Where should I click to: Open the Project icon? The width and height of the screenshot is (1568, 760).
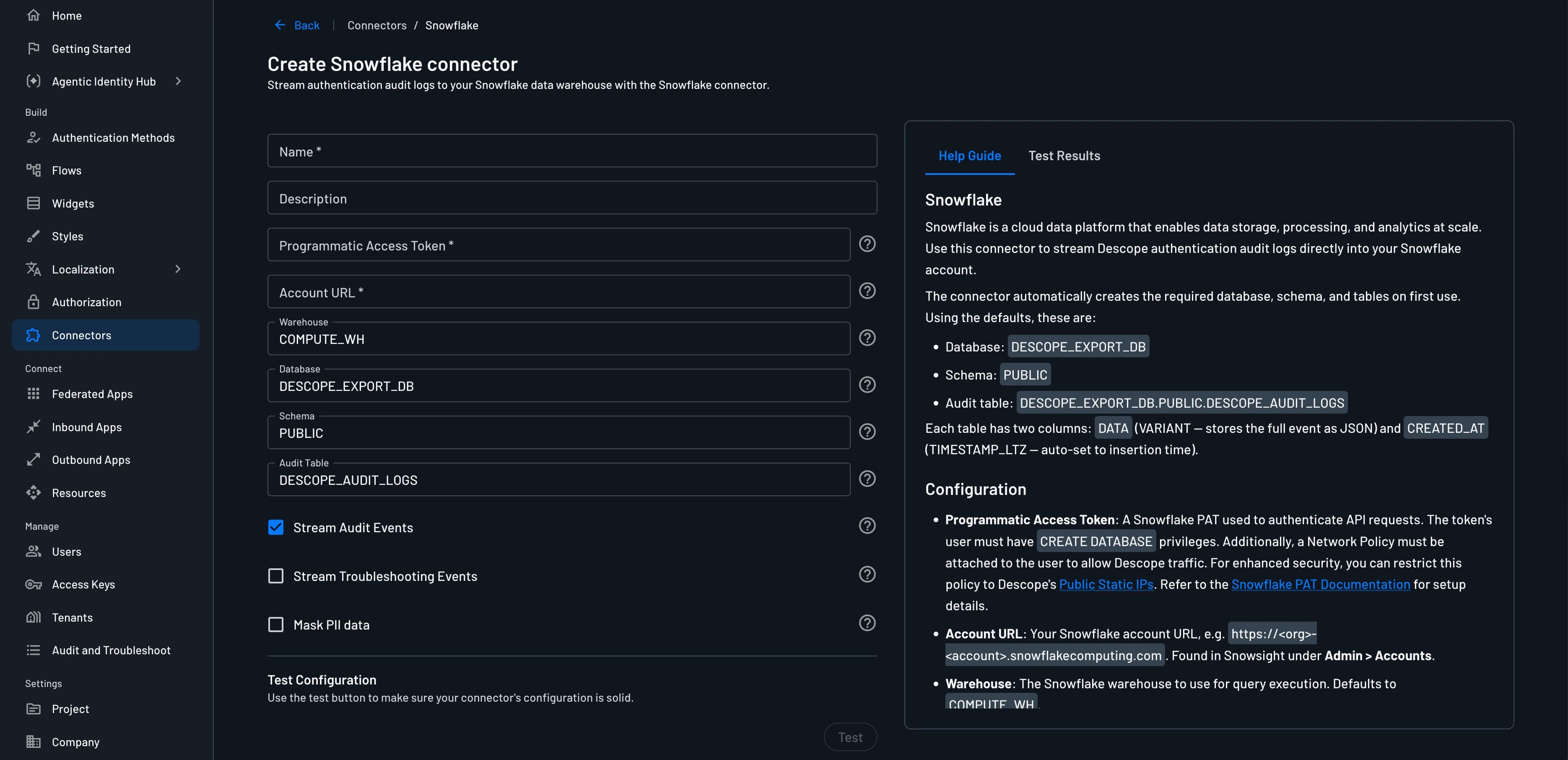click(x=34, y=709)
